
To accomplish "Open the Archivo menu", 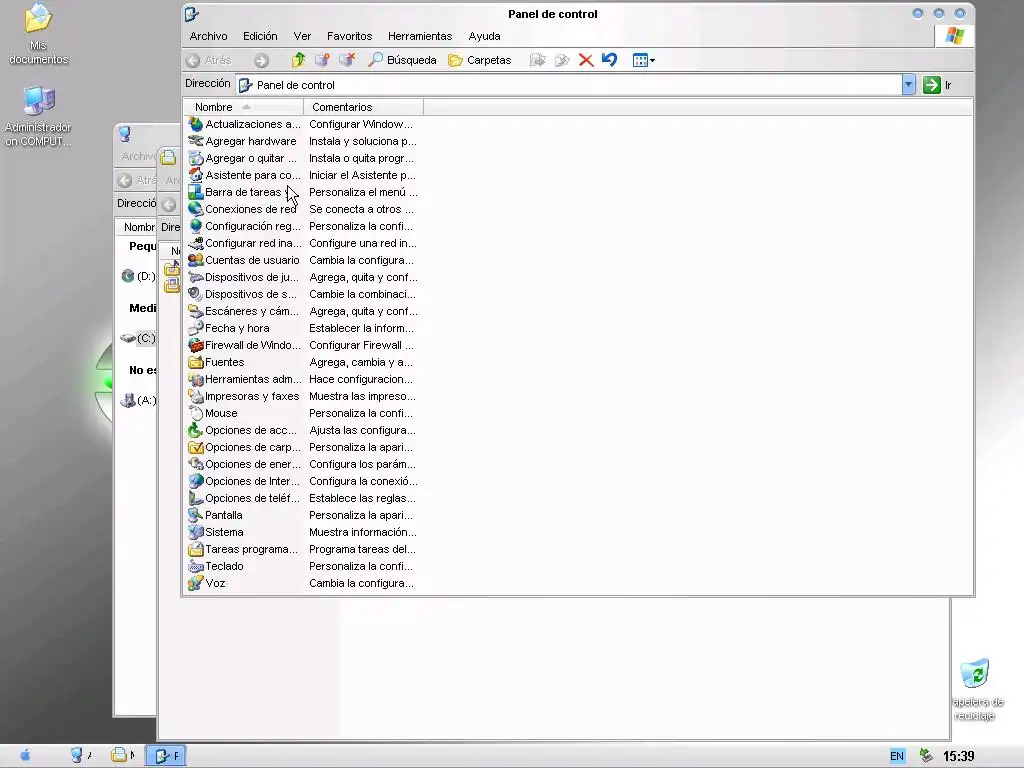I will tap(208, 37).
